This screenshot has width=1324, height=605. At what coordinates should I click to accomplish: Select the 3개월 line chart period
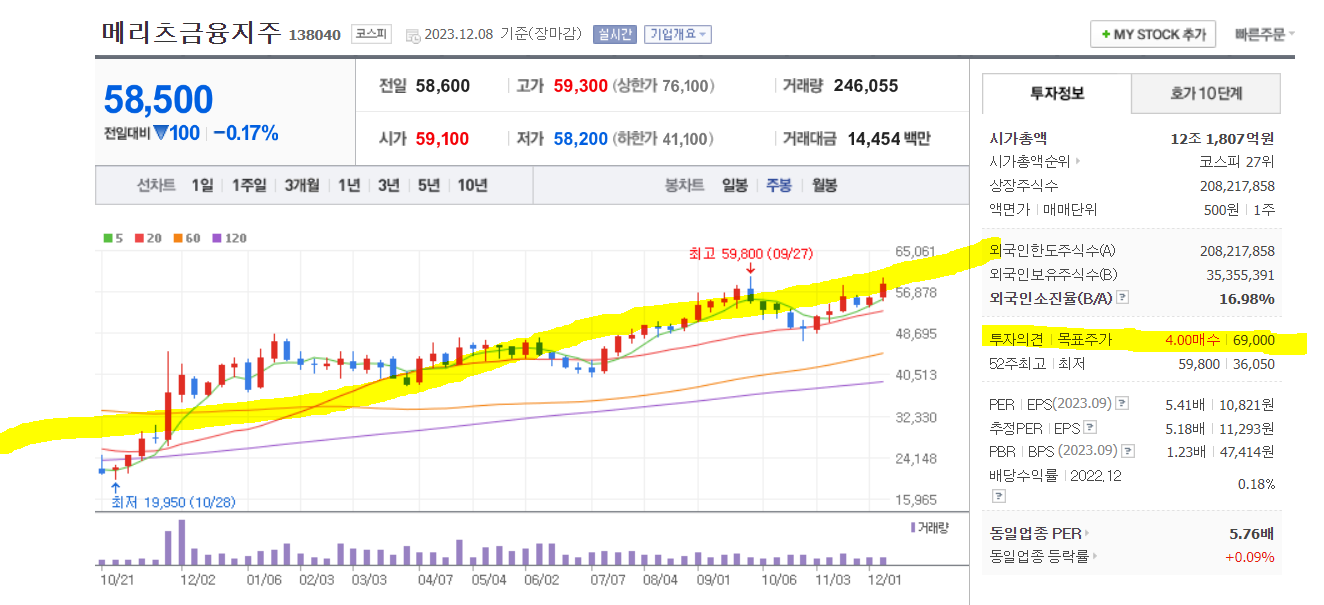[x=301, y=185]
